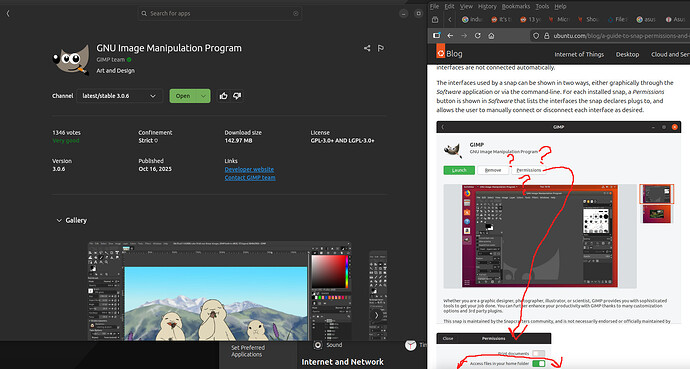Open the Firefox View menu
Image resolution: width=690 pixels, height=369 pixels.
466,6
